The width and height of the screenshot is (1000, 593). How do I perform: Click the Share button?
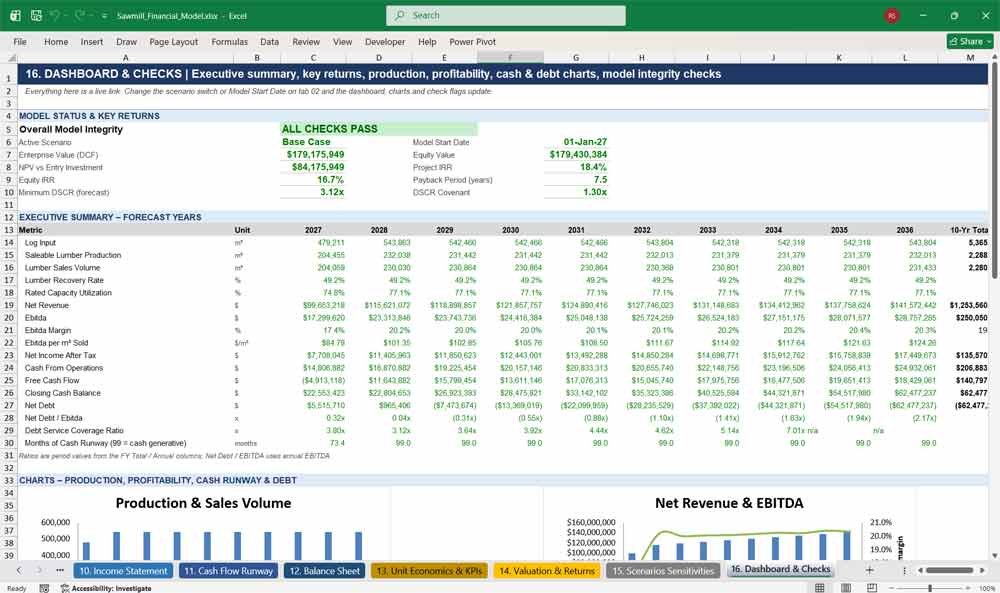[x=970, y=41]
